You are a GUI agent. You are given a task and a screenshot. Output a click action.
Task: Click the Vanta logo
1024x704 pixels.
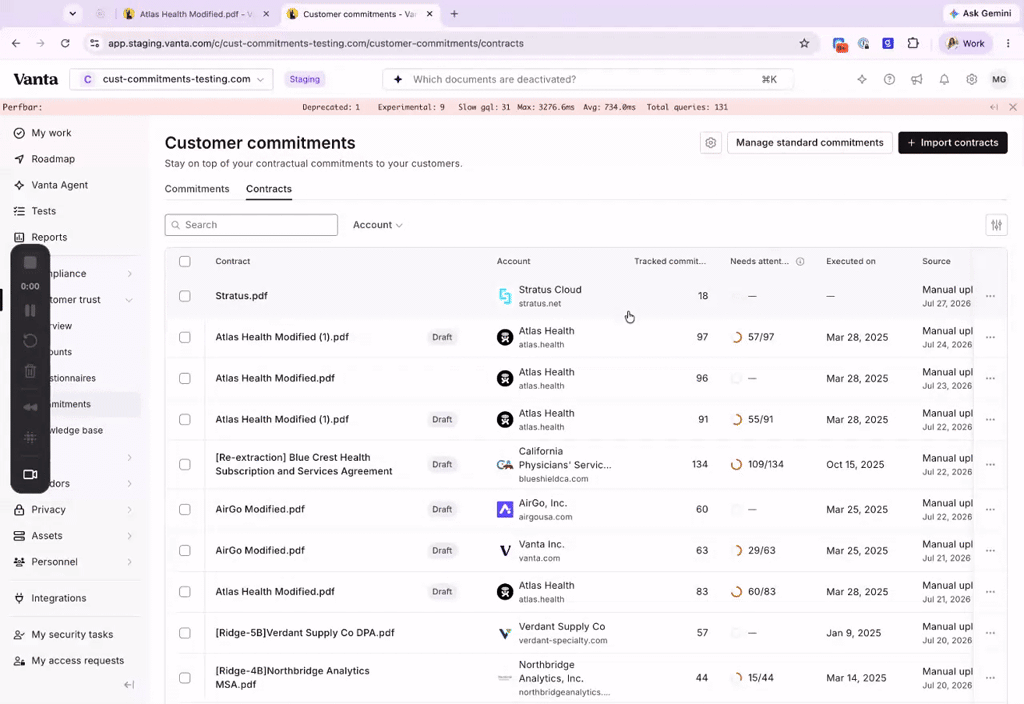click(36, 79)
